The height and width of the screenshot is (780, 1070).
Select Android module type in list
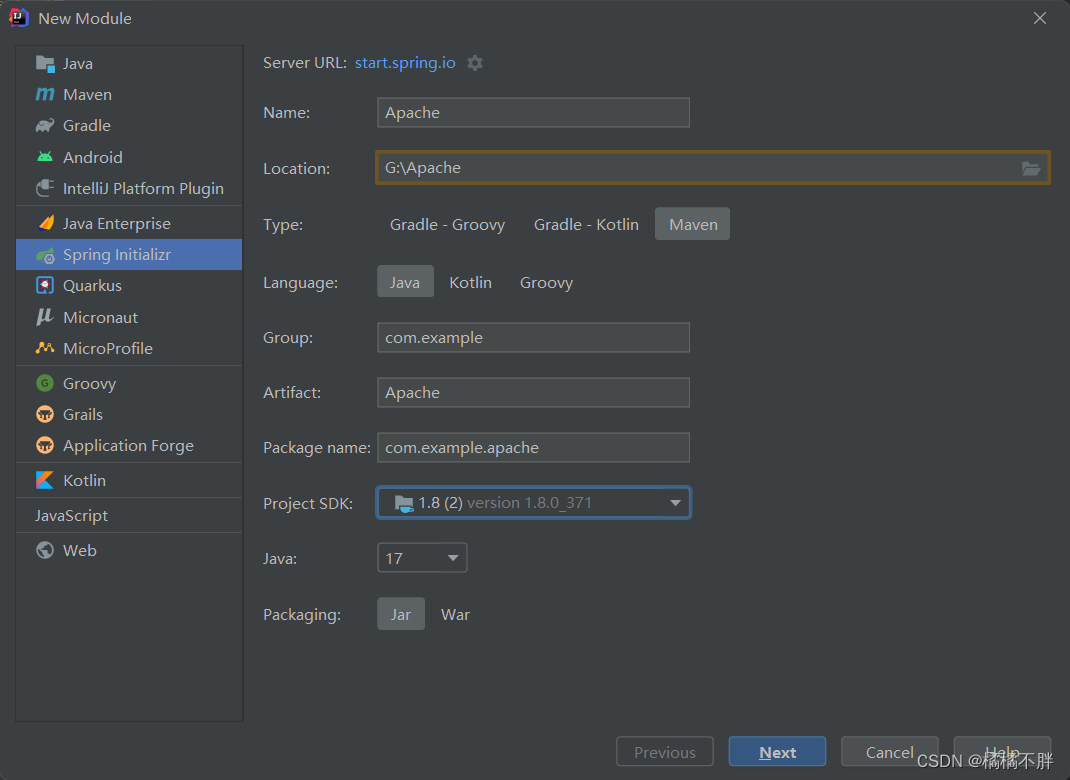[93, 157]
